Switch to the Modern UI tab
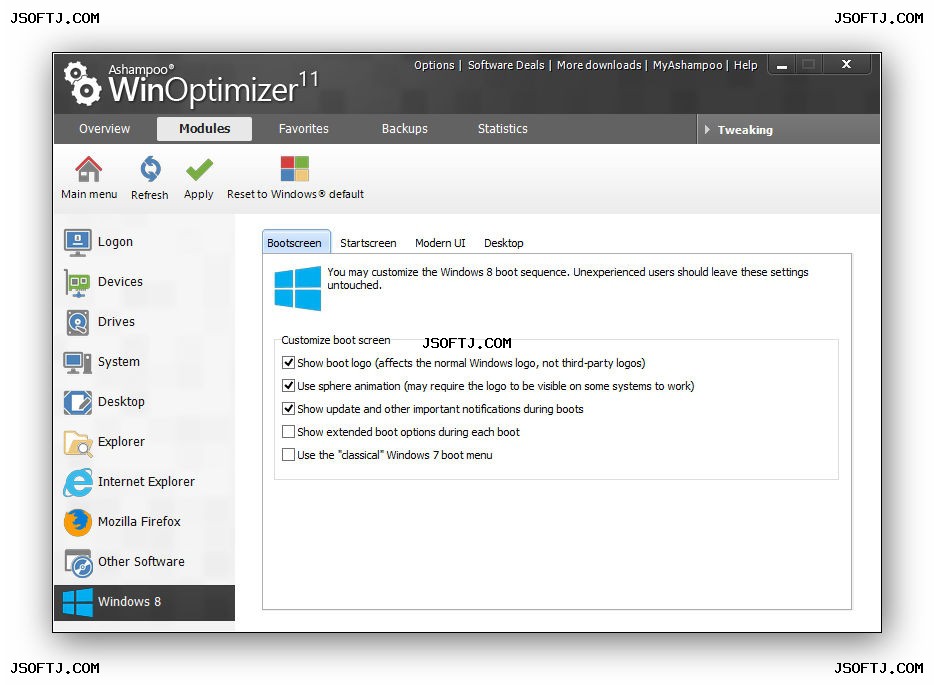The image size is (934, 685). [x=440, y=243]
